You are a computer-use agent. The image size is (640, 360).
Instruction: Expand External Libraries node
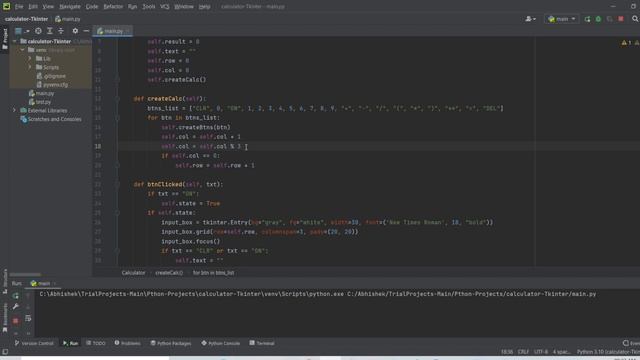pos(15,111)
